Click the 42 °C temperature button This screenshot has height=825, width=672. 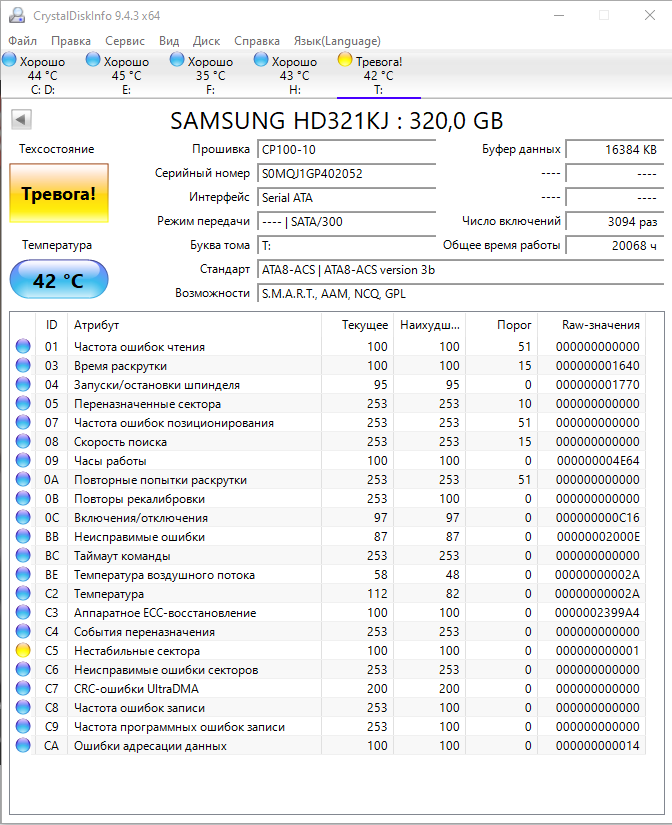[x=59, y=279]
